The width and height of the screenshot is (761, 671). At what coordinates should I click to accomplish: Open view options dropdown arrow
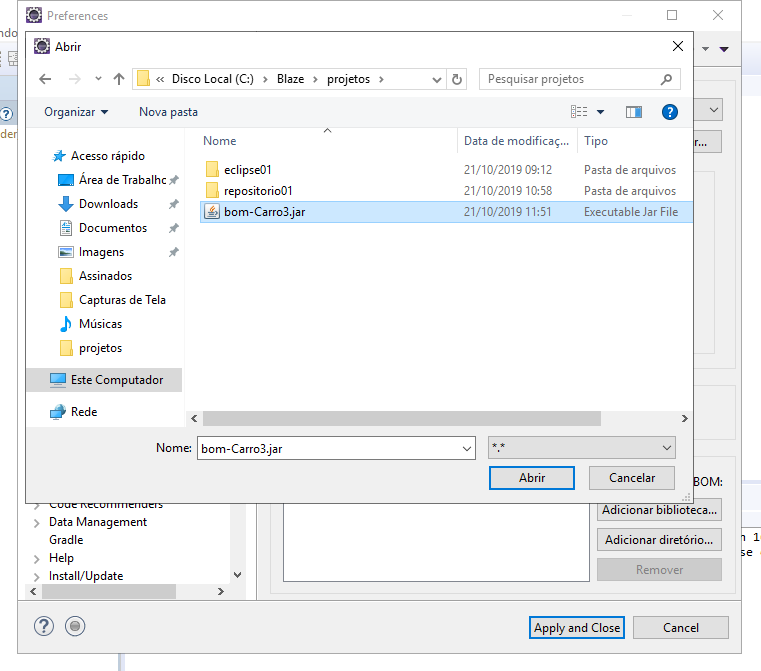tap(600, 112)
